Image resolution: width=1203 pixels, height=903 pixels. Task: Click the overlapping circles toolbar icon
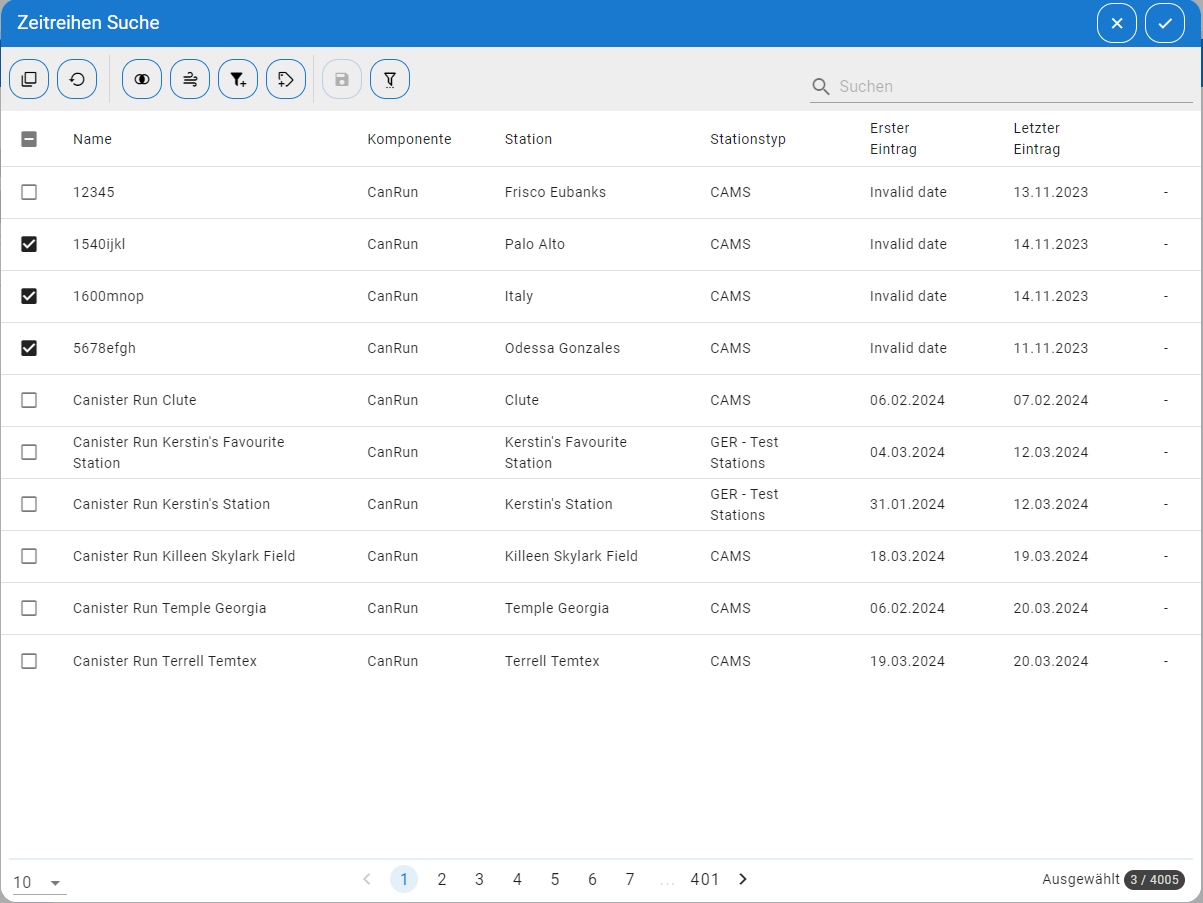(x=142, y=79)
